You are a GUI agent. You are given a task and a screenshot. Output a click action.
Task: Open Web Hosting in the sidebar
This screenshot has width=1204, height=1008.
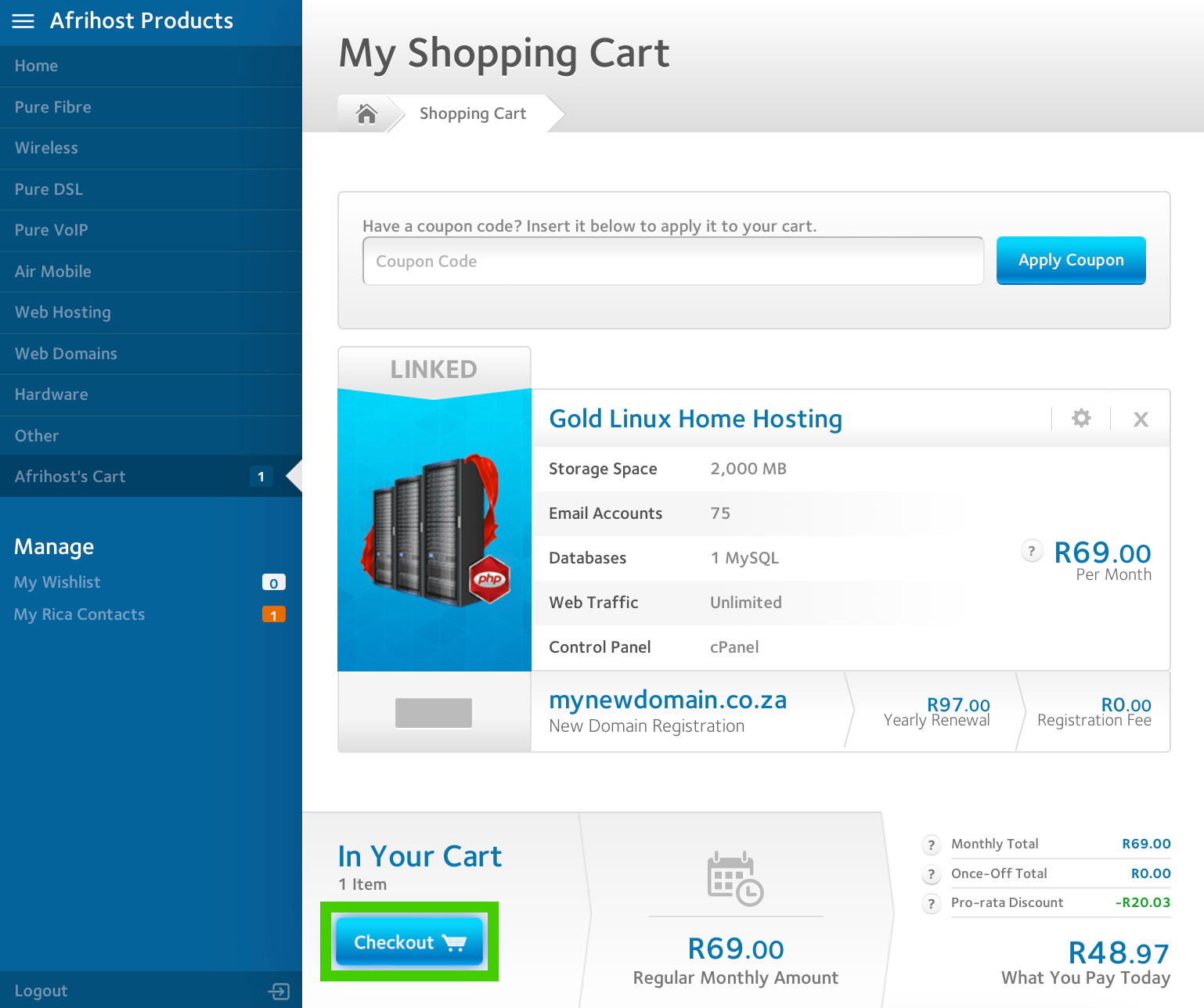coord(63,312)
